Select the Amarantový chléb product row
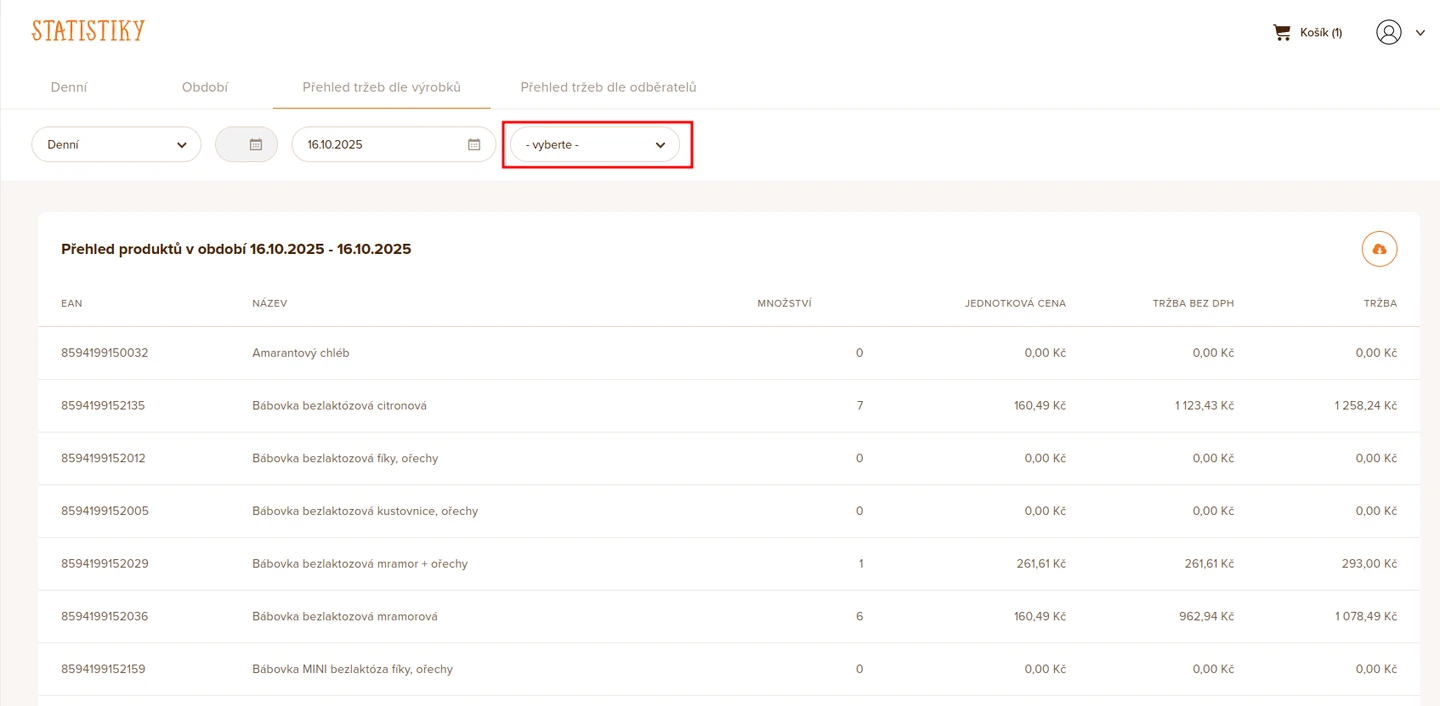The image size is (1440, 706). coord(300,353)
